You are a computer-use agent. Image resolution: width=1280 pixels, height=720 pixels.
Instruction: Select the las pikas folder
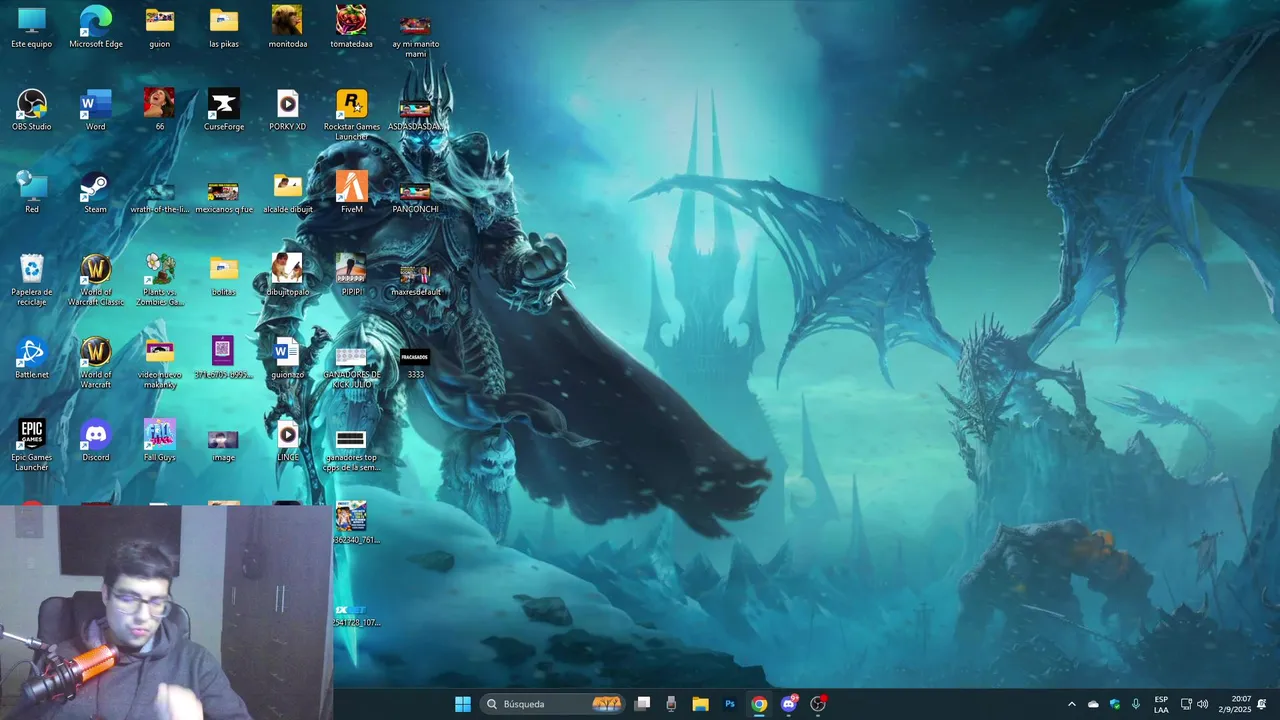(224, 27)
